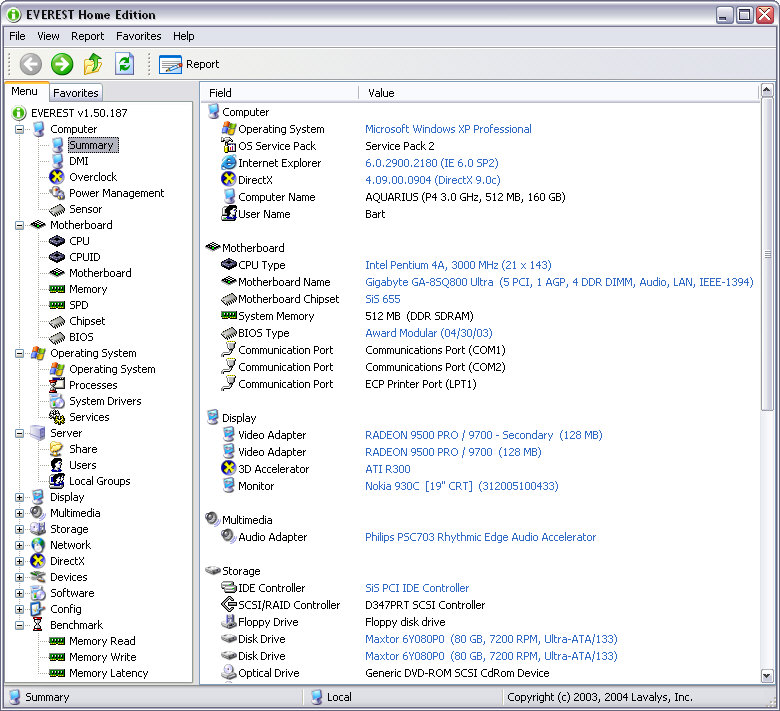Follow the Microsoft Windows XP Professional link
780x711 pixels.
(448, 129)
